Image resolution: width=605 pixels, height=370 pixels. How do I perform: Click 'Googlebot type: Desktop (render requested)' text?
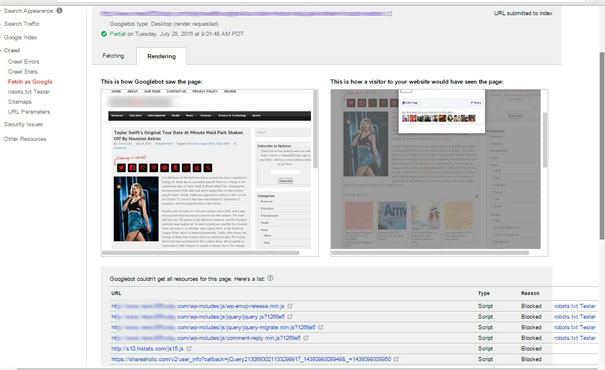click(164, 24)
